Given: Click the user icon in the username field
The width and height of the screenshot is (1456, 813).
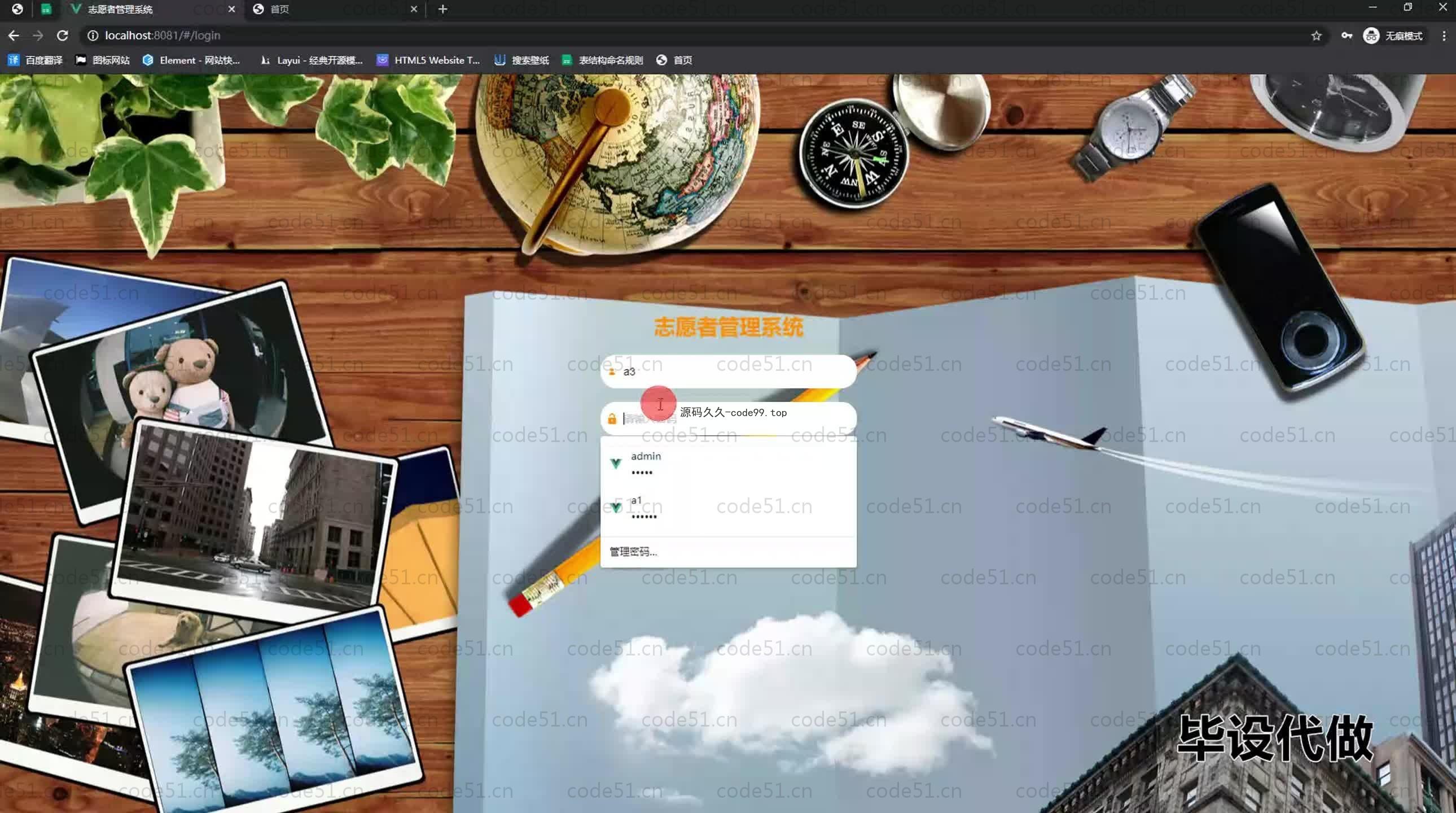Looking at the screenshot, I should click(612, 371).
